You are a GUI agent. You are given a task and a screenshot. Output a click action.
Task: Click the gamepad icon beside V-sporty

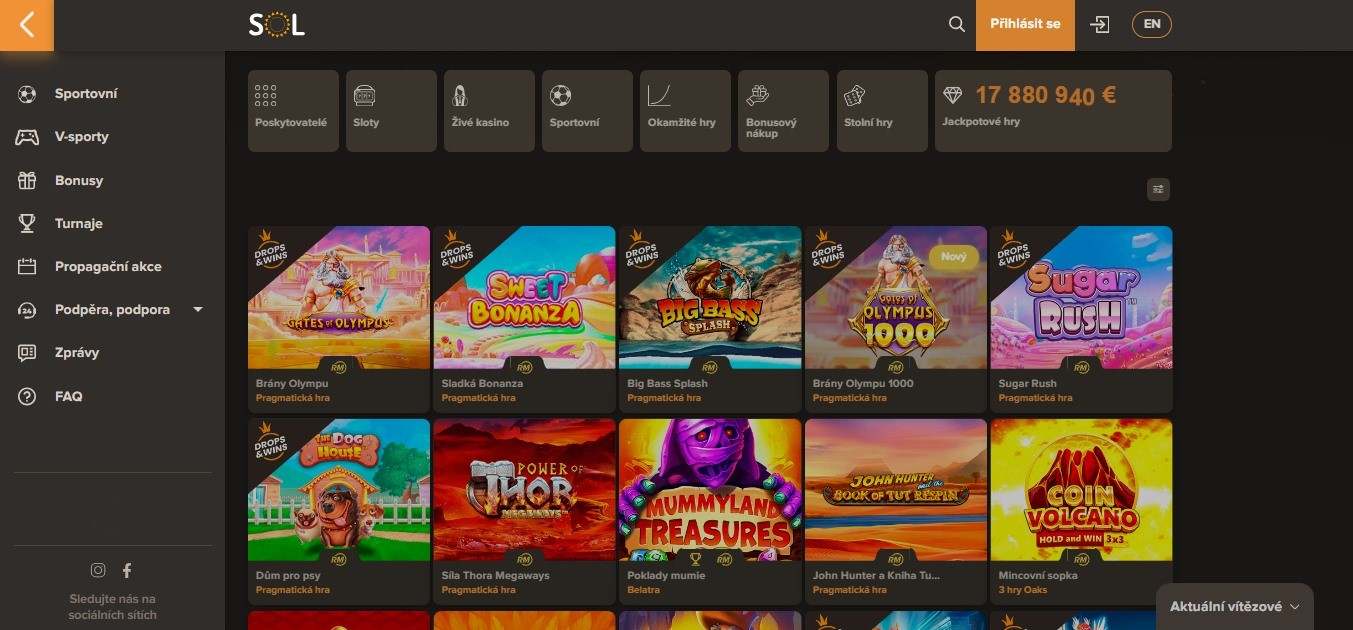pyautogui.click(x=27, y=137)
